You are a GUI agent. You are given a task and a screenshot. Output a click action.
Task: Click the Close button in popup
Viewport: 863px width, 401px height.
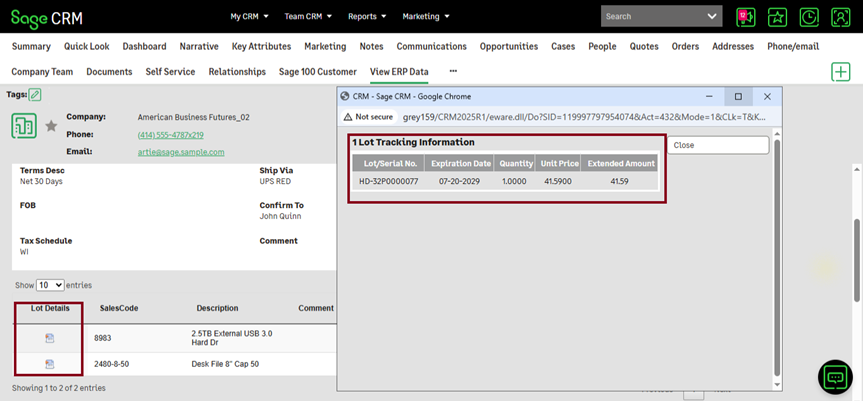718,145
